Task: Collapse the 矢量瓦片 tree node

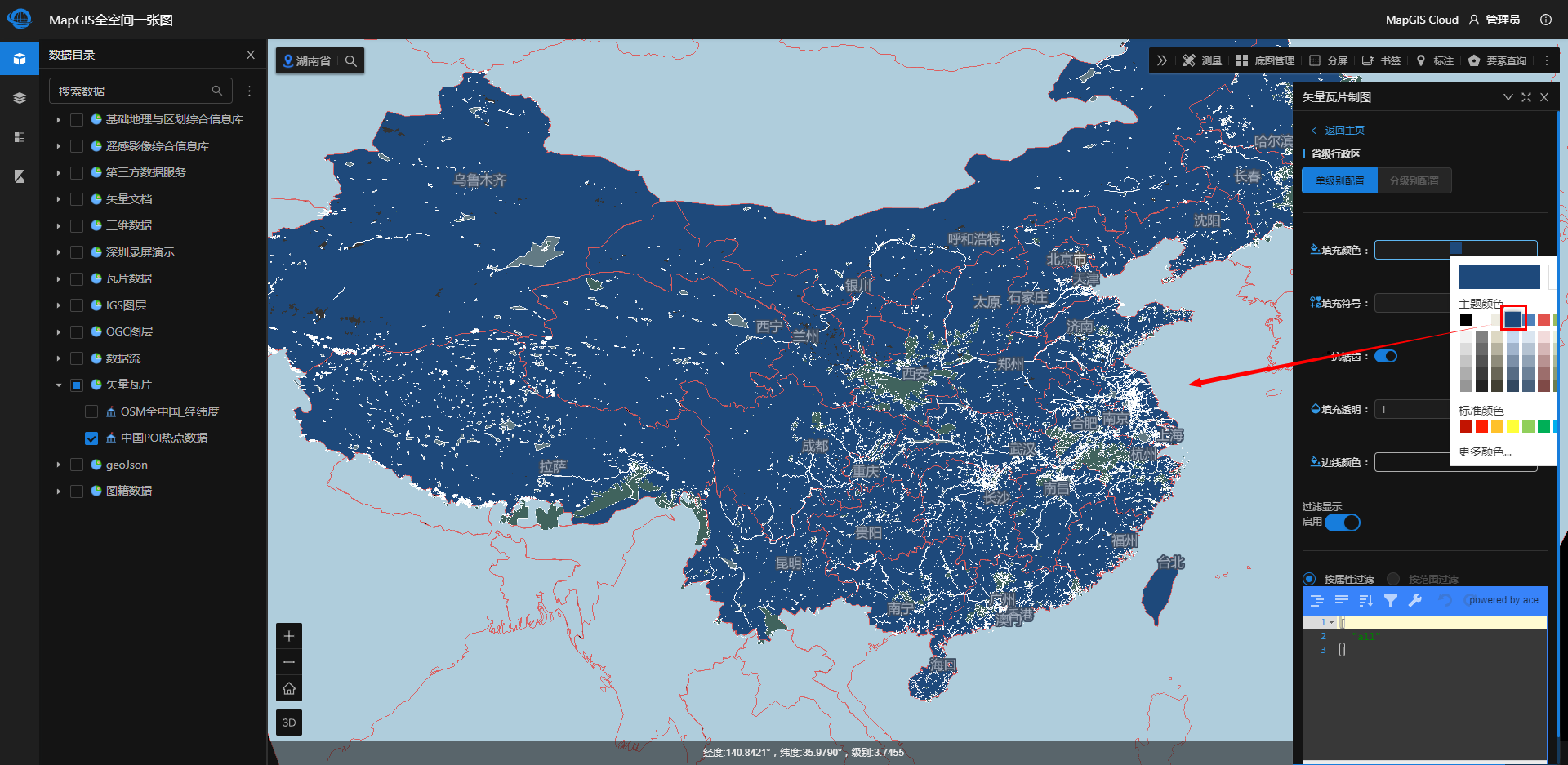Action: pyautogui.click(x=59, y=385)
